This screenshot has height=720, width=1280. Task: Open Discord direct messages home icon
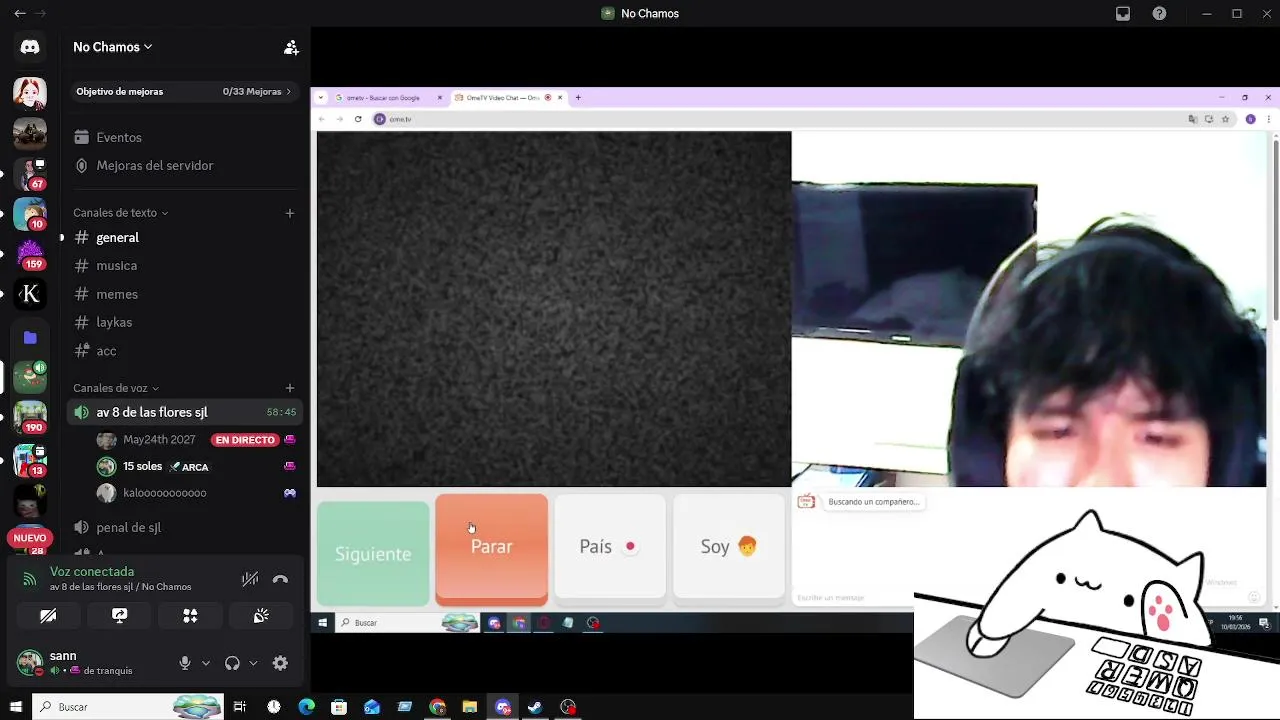click(x=30, y=47)
